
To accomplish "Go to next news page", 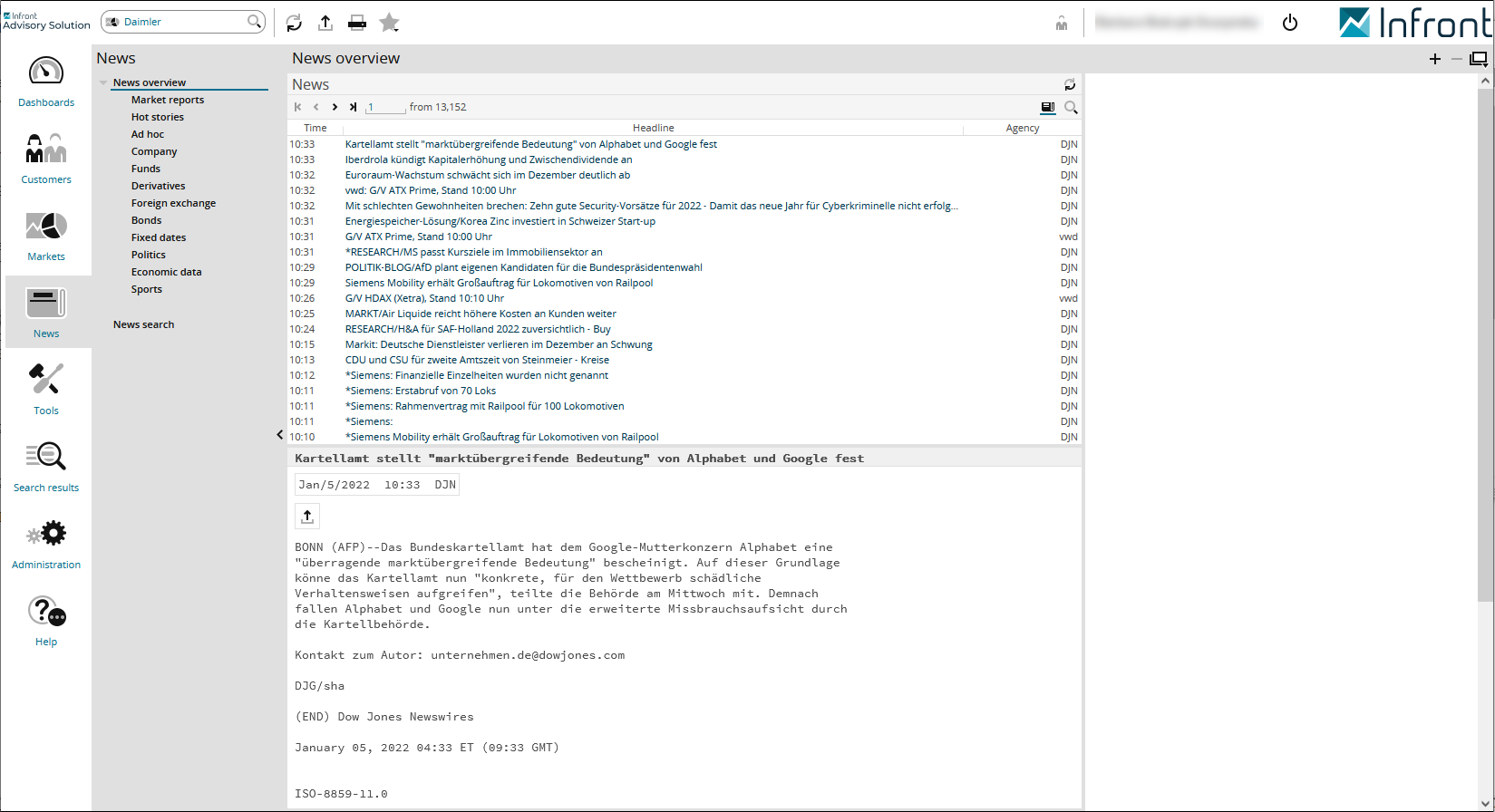I will [x=335, y=107].
